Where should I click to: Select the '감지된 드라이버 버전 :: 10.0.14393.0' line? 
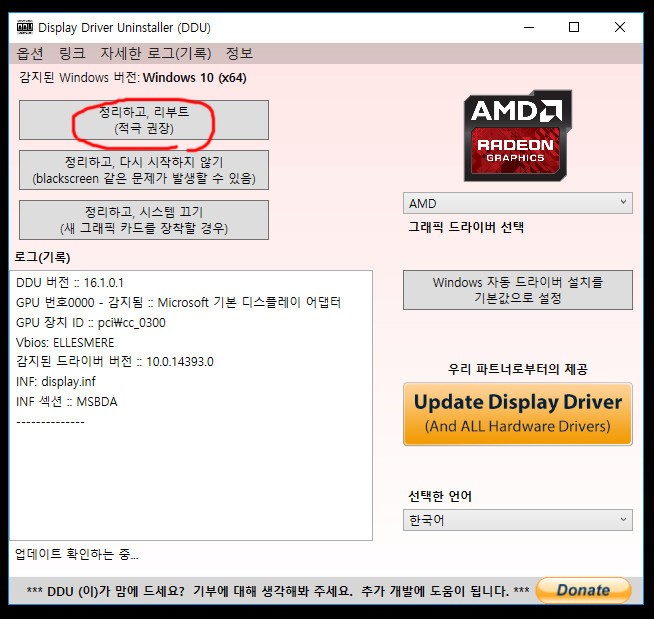115,361
